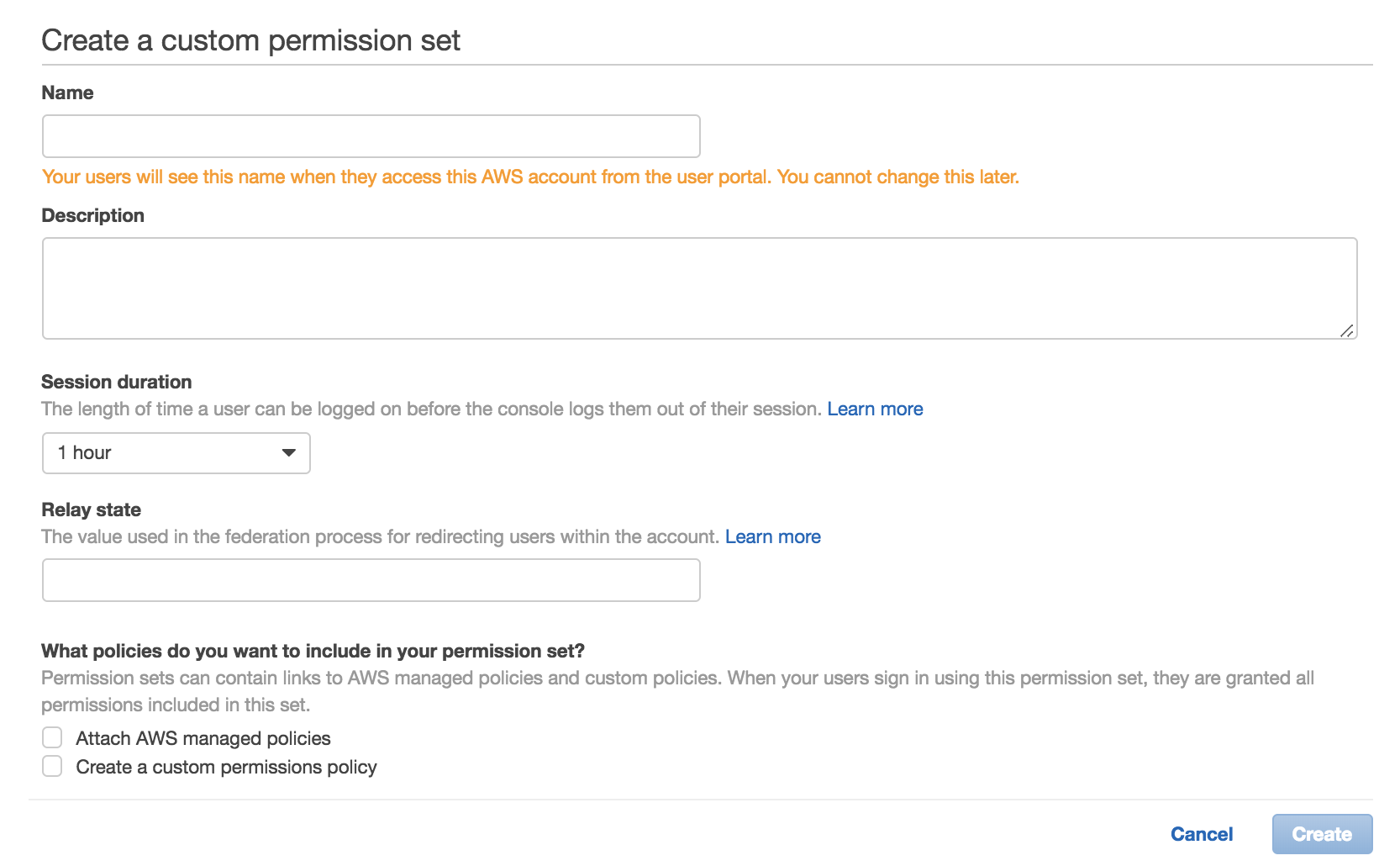Click the Create button
Image resolution: width=1400 pixels, height=866 pixels.
click(1322, 834)
